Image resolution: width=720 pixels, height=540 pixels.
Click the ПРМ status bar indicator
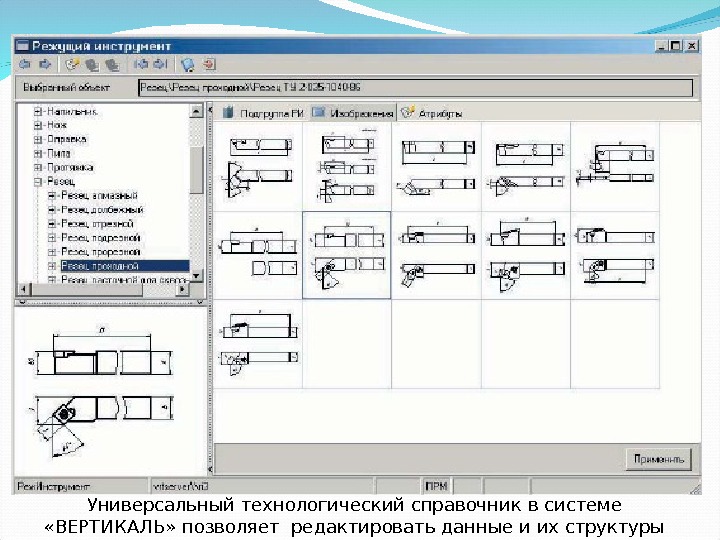(436, 486)
